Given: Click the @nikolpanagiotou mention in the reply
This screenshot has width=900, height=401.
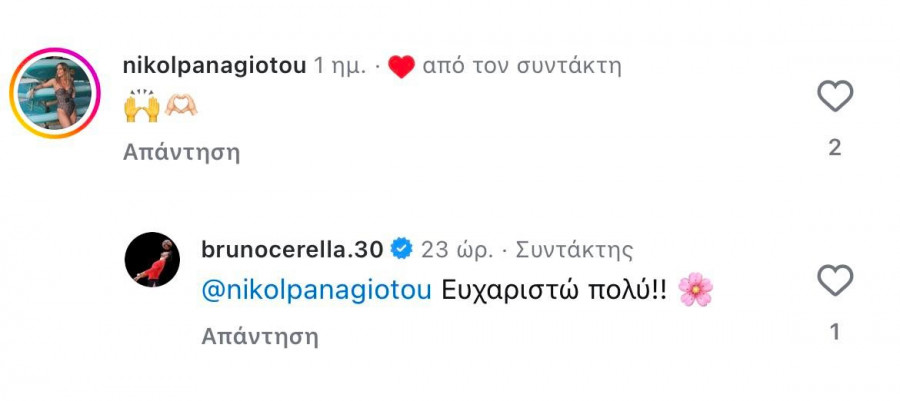Looking at the screenshot, I should [x=316, y=290].
